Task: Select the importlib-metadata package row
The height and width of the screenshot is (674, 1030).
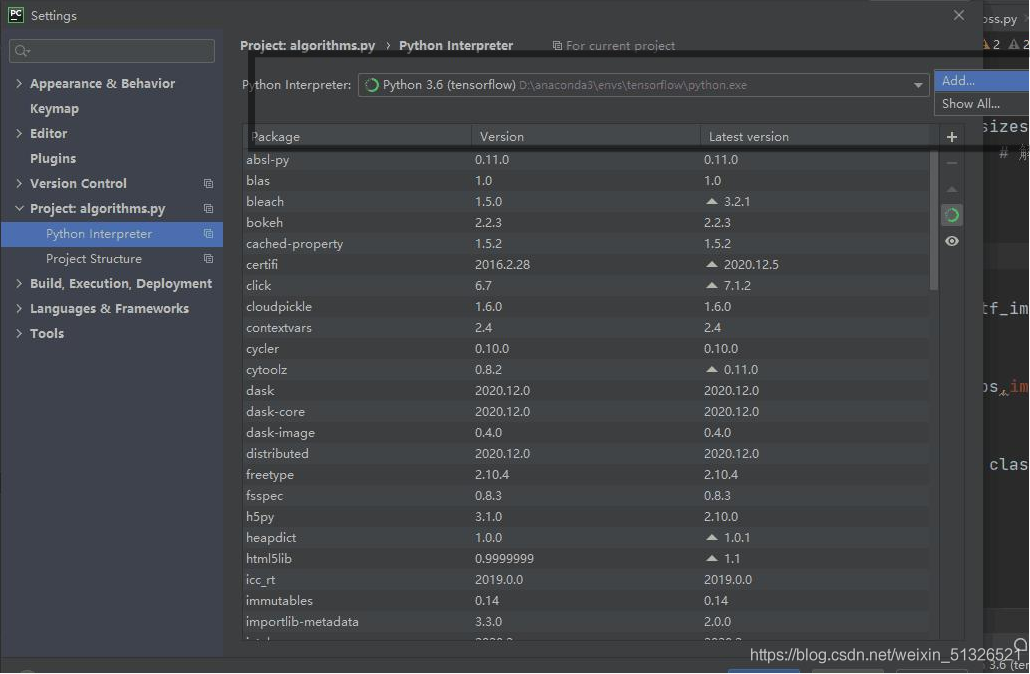Action: point(586,622)
